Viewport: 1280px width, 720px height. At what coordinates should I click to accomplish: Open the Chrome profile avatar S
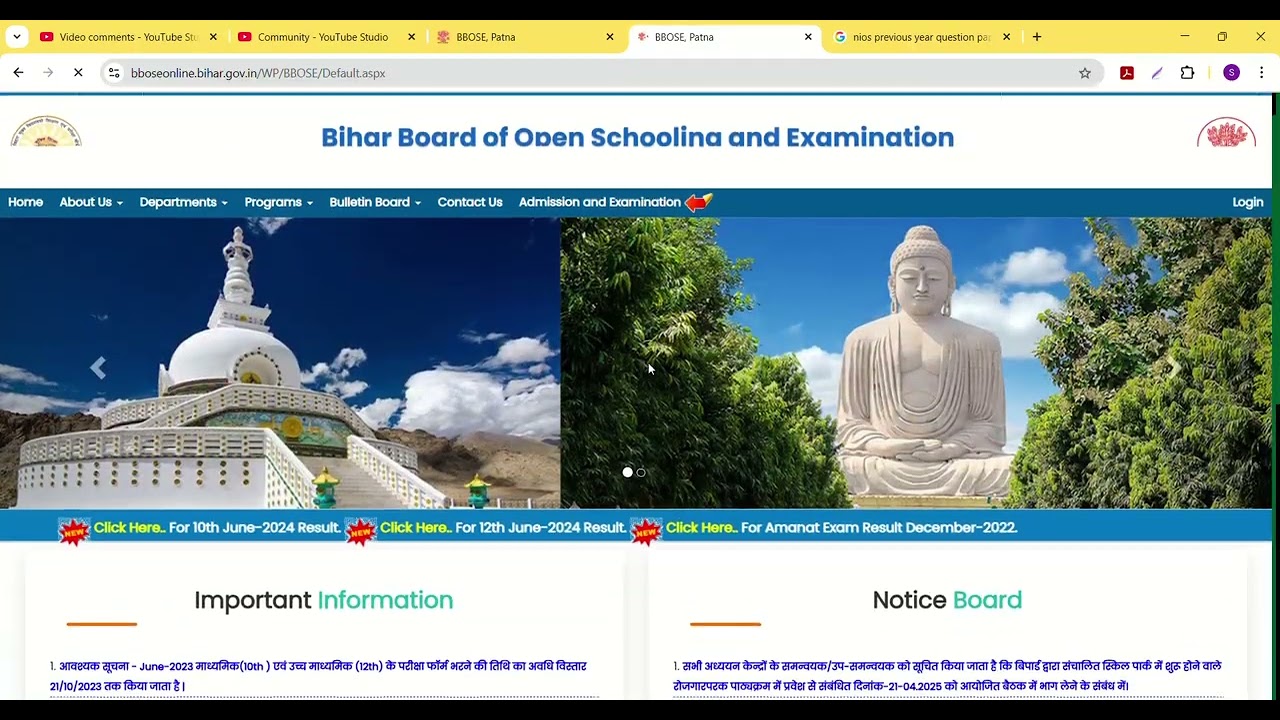click(1231, 73)
